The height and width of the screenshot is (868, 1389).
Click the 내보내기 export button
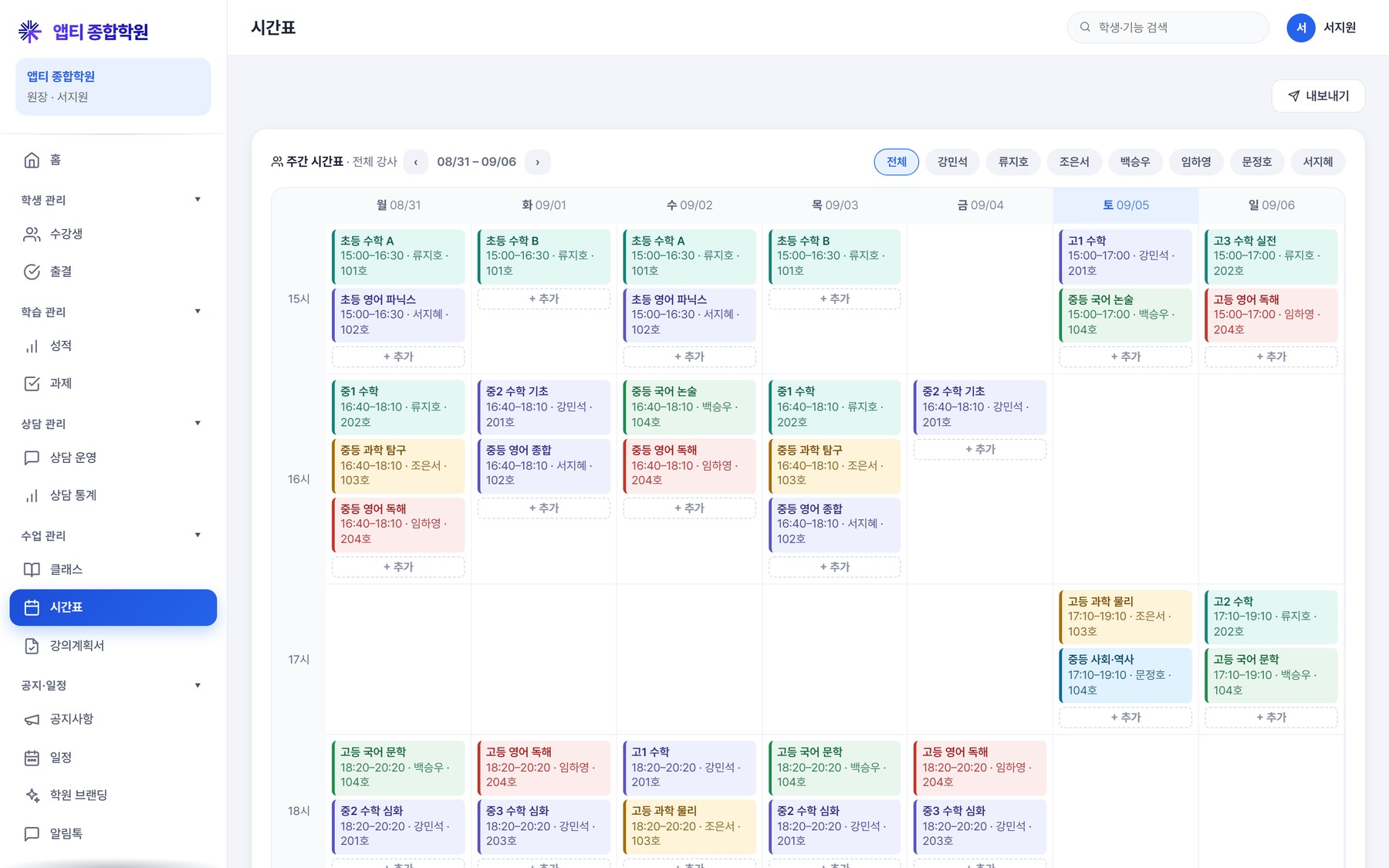1318,96
